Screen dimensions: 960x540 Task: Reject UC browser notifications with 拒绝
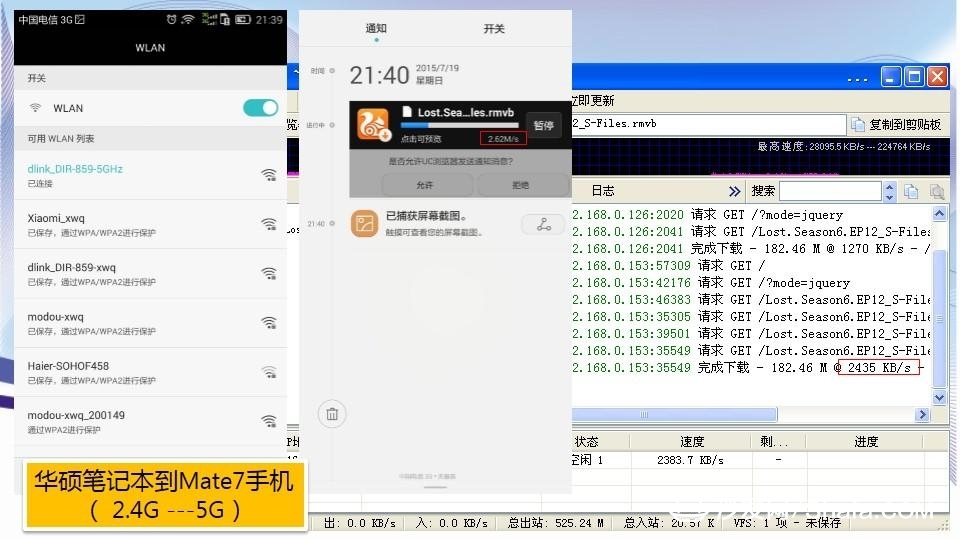[521, 184]
